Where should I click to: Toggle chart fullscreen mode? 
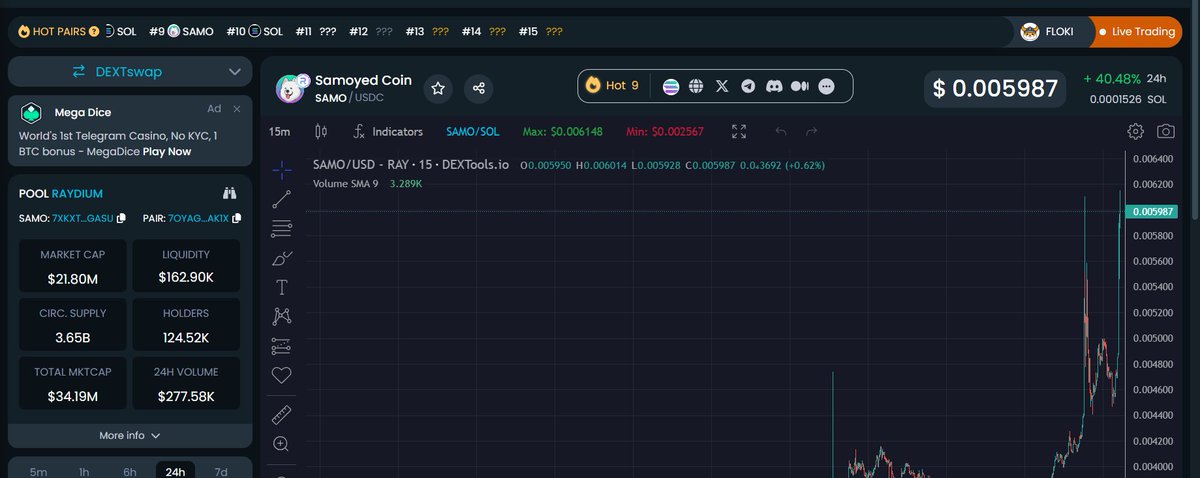[739, 131]
